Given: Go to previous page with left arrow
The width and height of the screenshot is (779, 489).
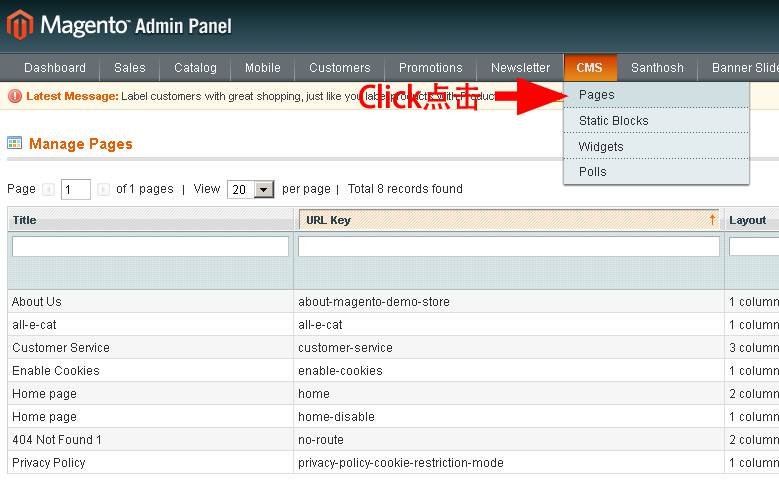Looking at the screenshot, I should (47, 189).
